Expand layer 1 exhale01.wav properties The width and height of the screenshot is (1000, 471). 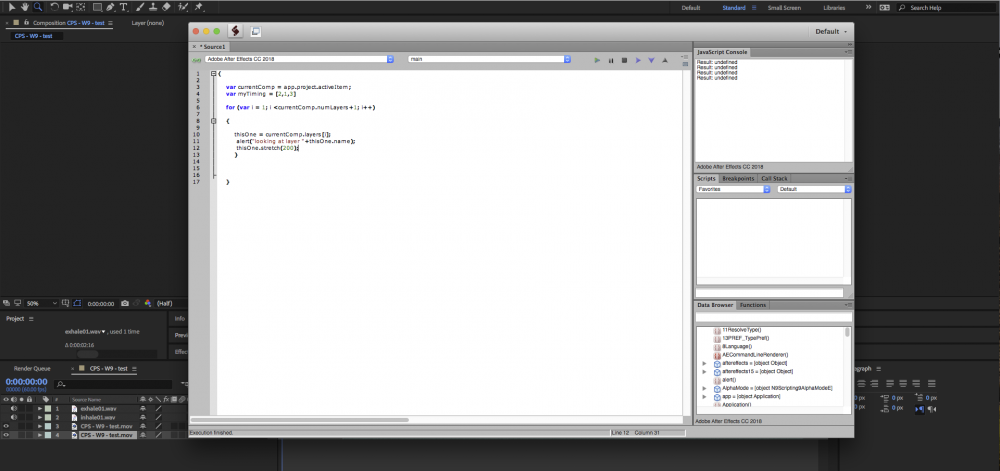(x=40, y=409)
